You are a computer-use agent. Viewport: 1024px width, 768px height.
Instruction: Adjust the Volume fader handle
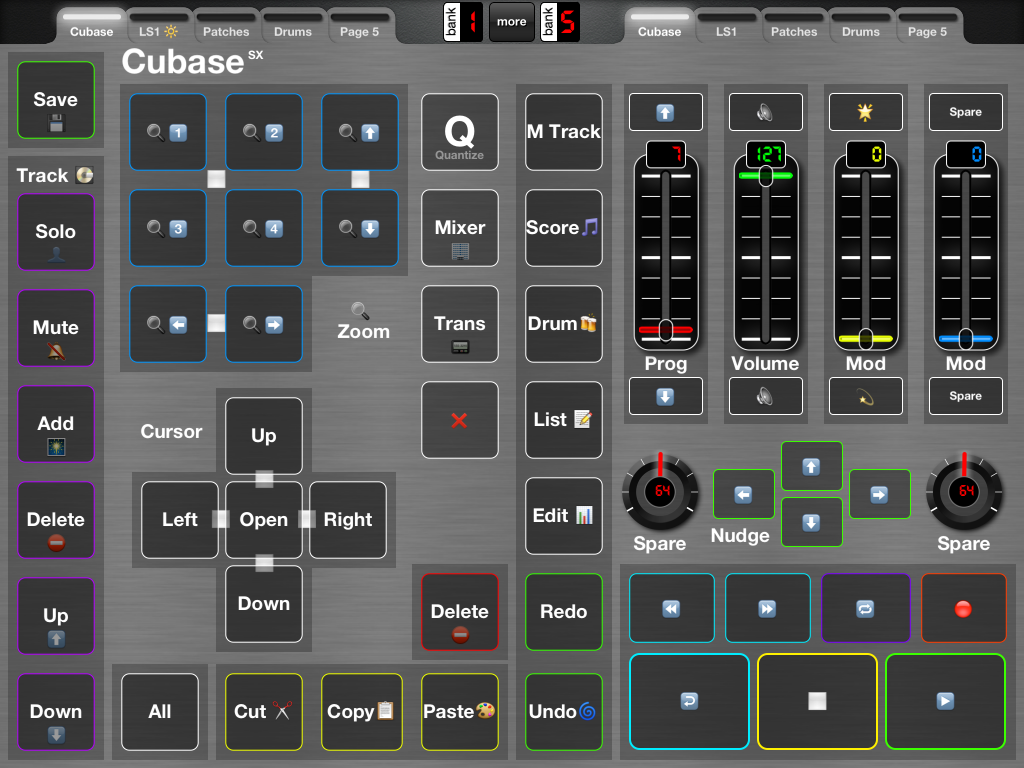point(765,176)
